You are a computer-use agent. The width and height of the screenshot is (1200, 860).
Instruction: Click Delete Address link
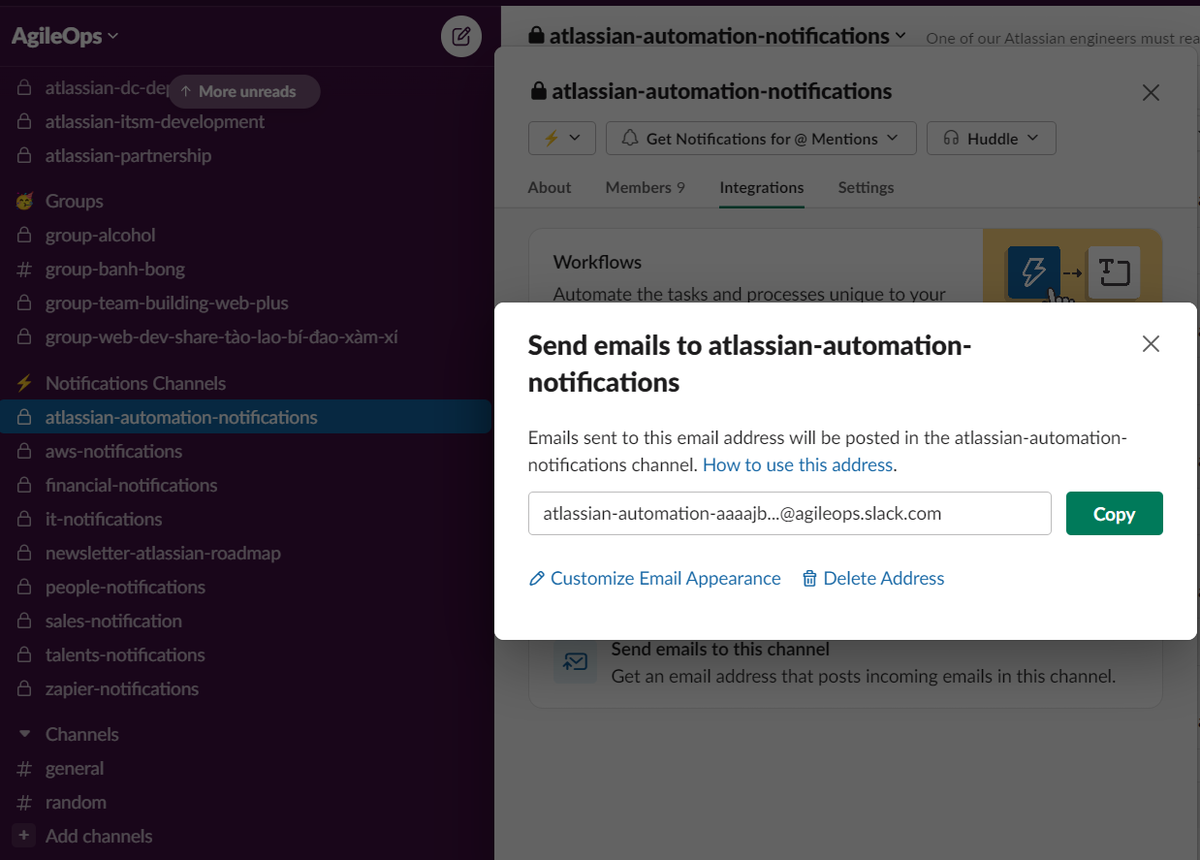tap(873, 578)
